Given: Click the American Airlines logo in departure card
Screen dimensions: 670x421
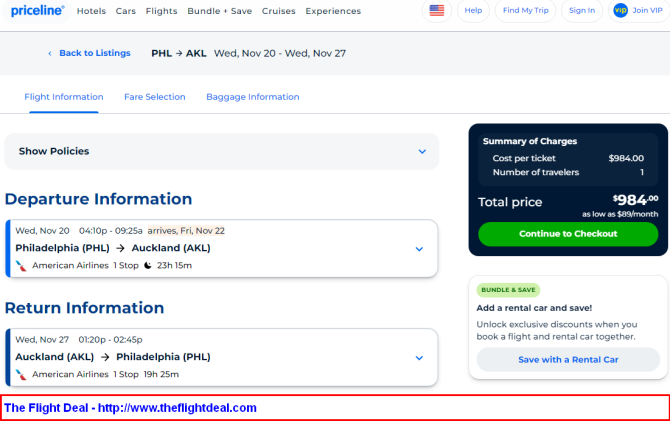Looking at the screenshot, I should (21, 266).
